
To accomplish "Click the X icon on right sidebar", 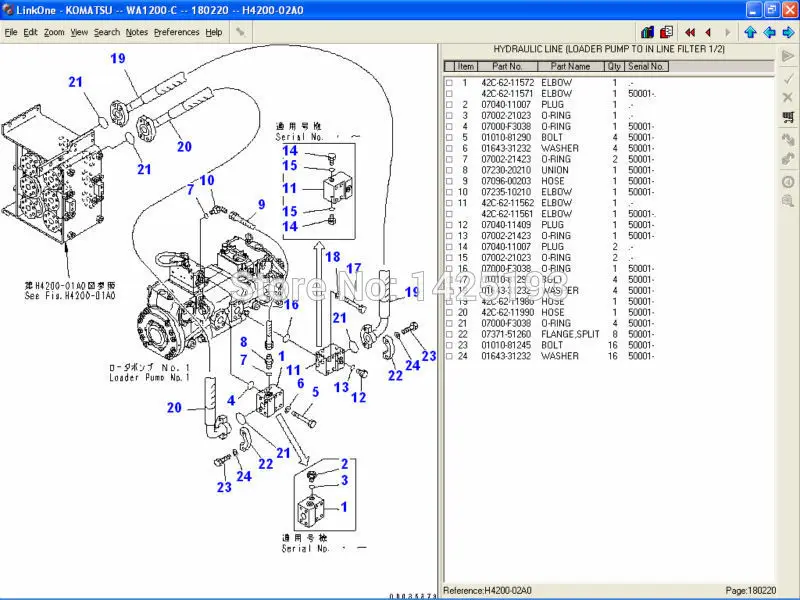I will click(x=787, y=98).
